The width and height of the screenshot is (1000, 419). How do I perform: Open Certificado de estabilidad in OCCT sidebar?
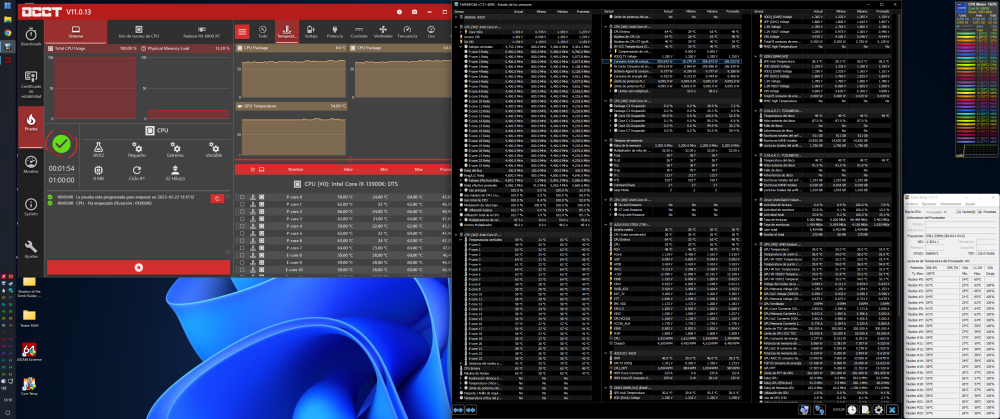(31, 83)
